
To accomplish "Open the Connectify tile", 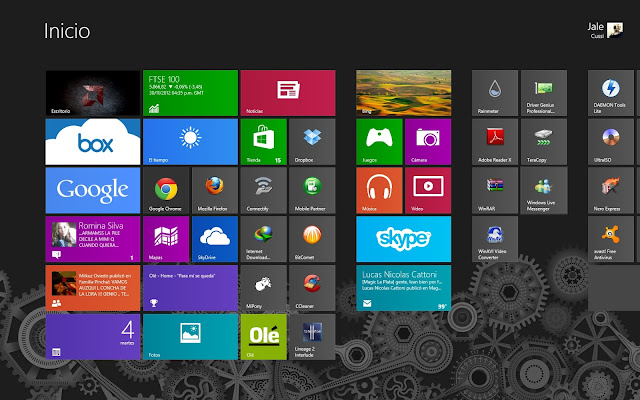I will (x=264, y=191).
